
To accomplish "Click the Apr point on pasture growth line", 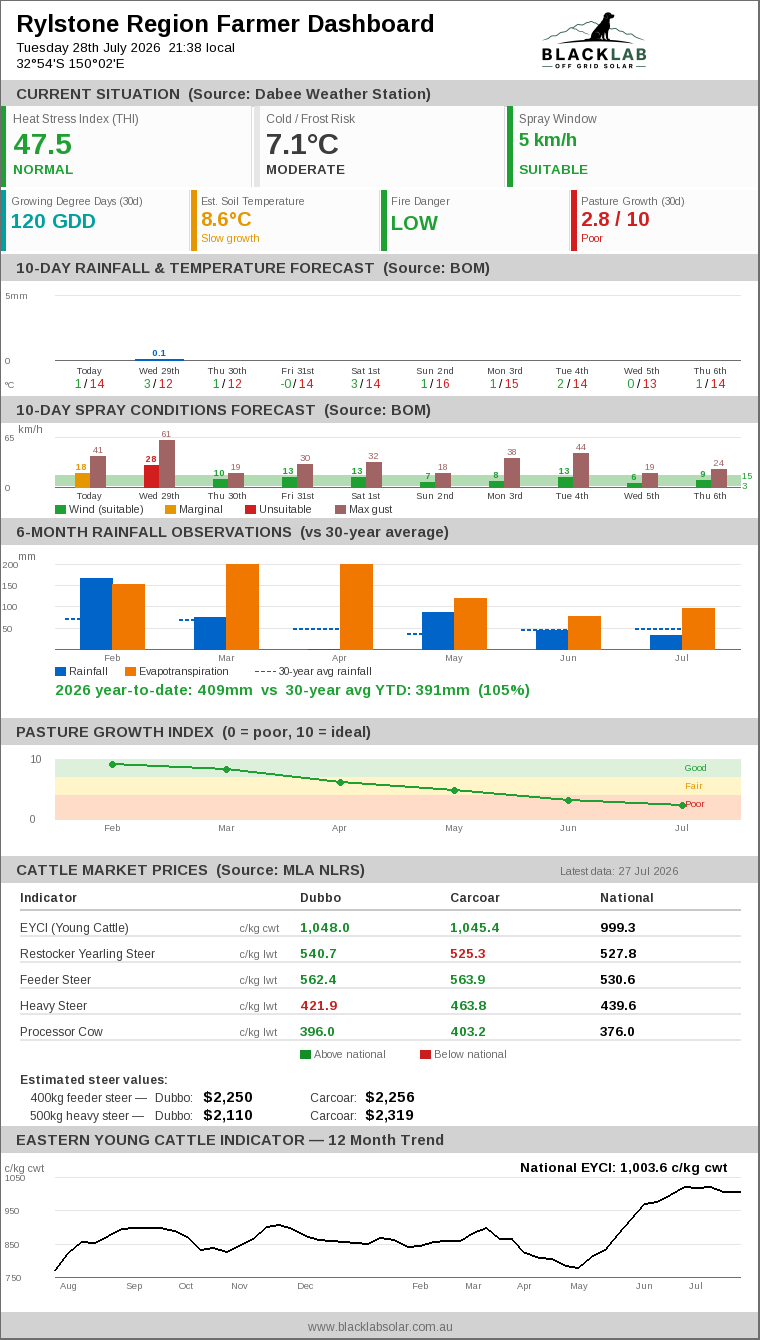I will (x=340, y=782).
